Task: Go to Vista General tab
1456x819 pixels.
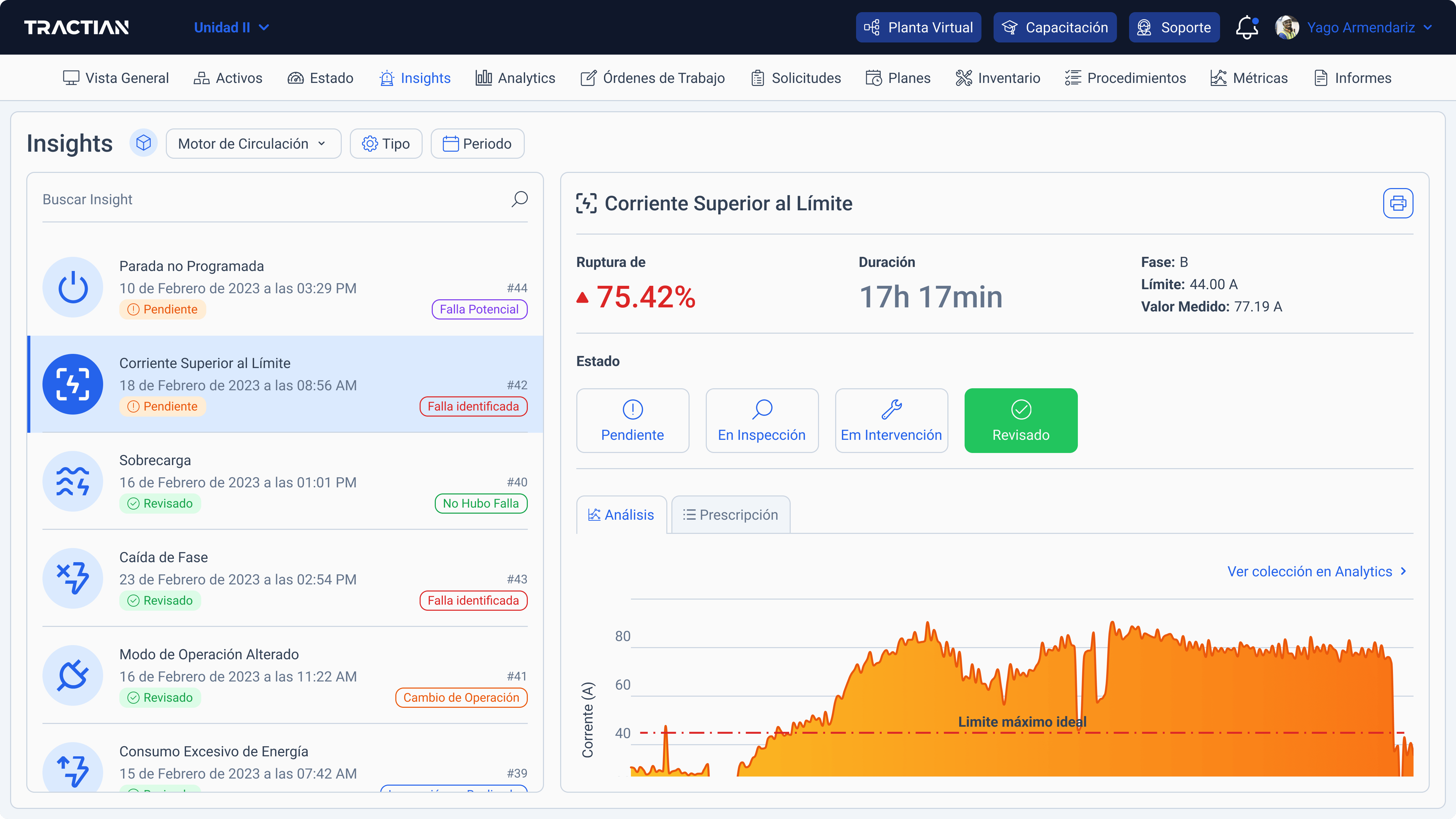Action: (x=115, y=78)
